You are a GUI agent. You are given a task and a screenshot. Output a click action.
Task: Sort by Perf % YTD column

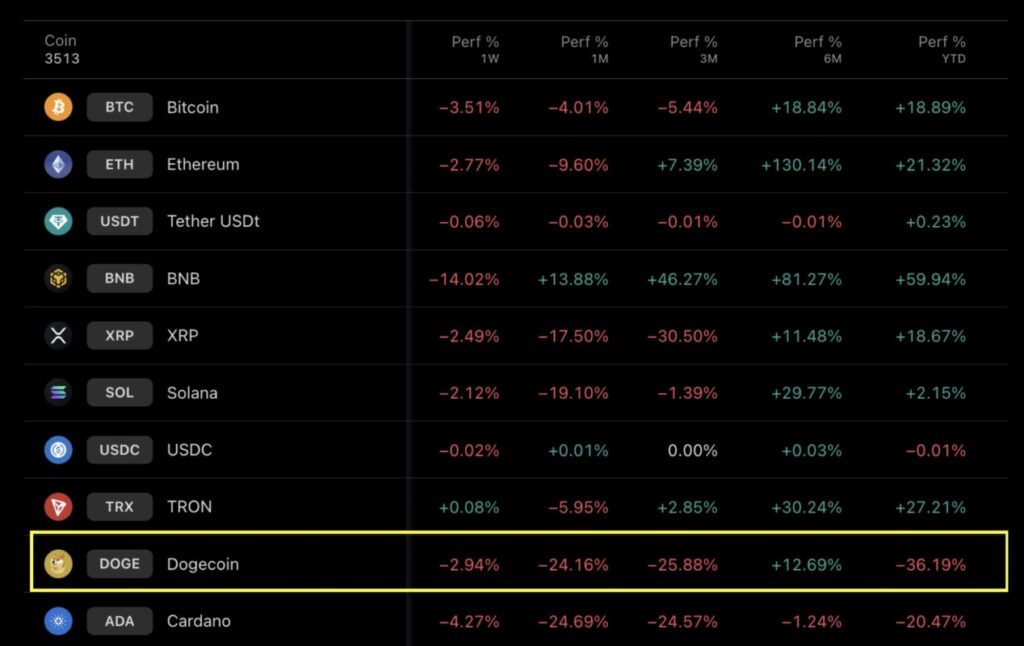(x=941, y=49)
